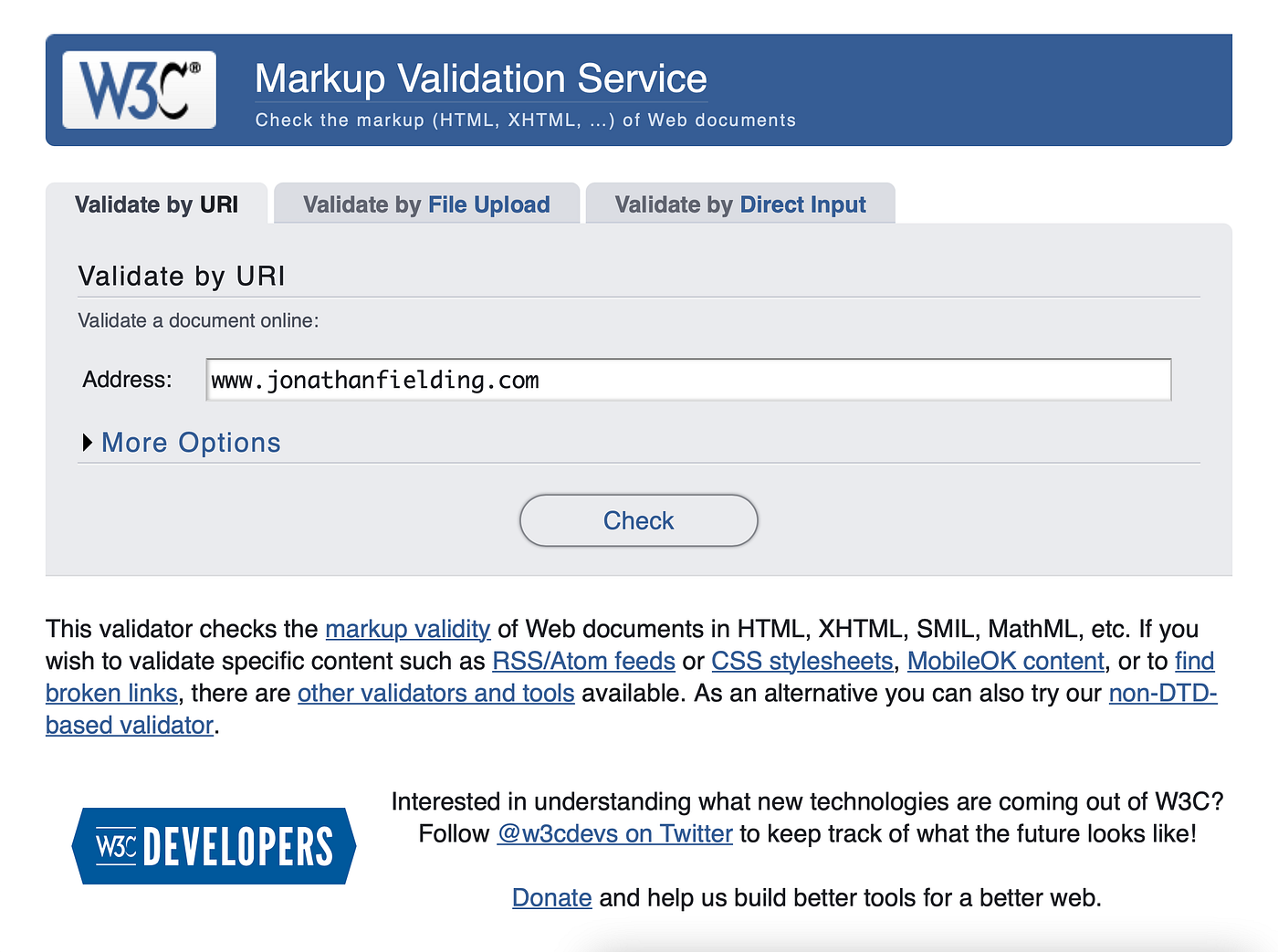
Task: Click the Donate link
Action: pos(551,897)
